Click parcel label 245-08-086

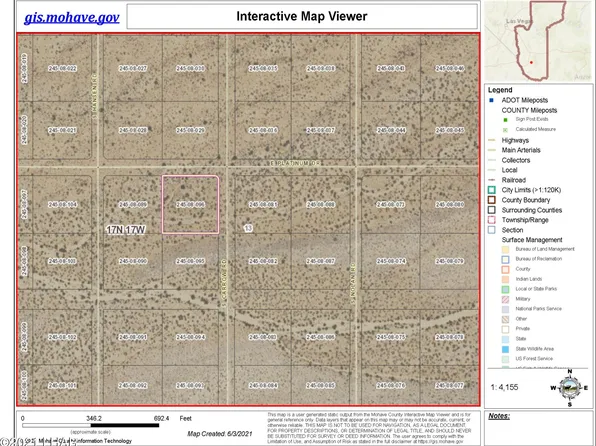click(x=321, y=337)
